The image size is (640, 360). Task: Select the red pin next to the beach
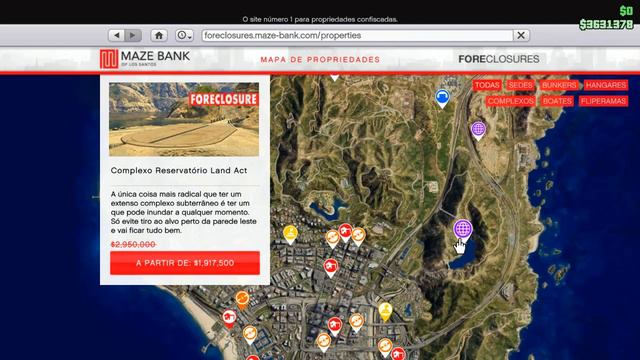pos(229,318)
